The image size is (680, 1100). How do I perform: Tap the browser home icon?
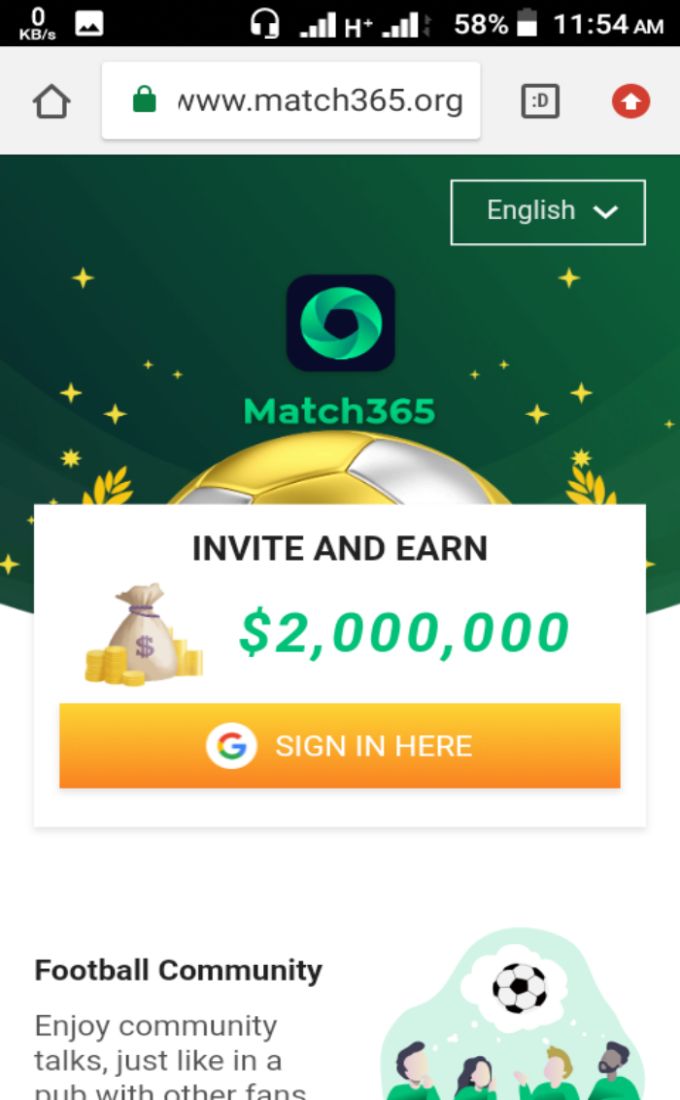[x=51, y=102]
